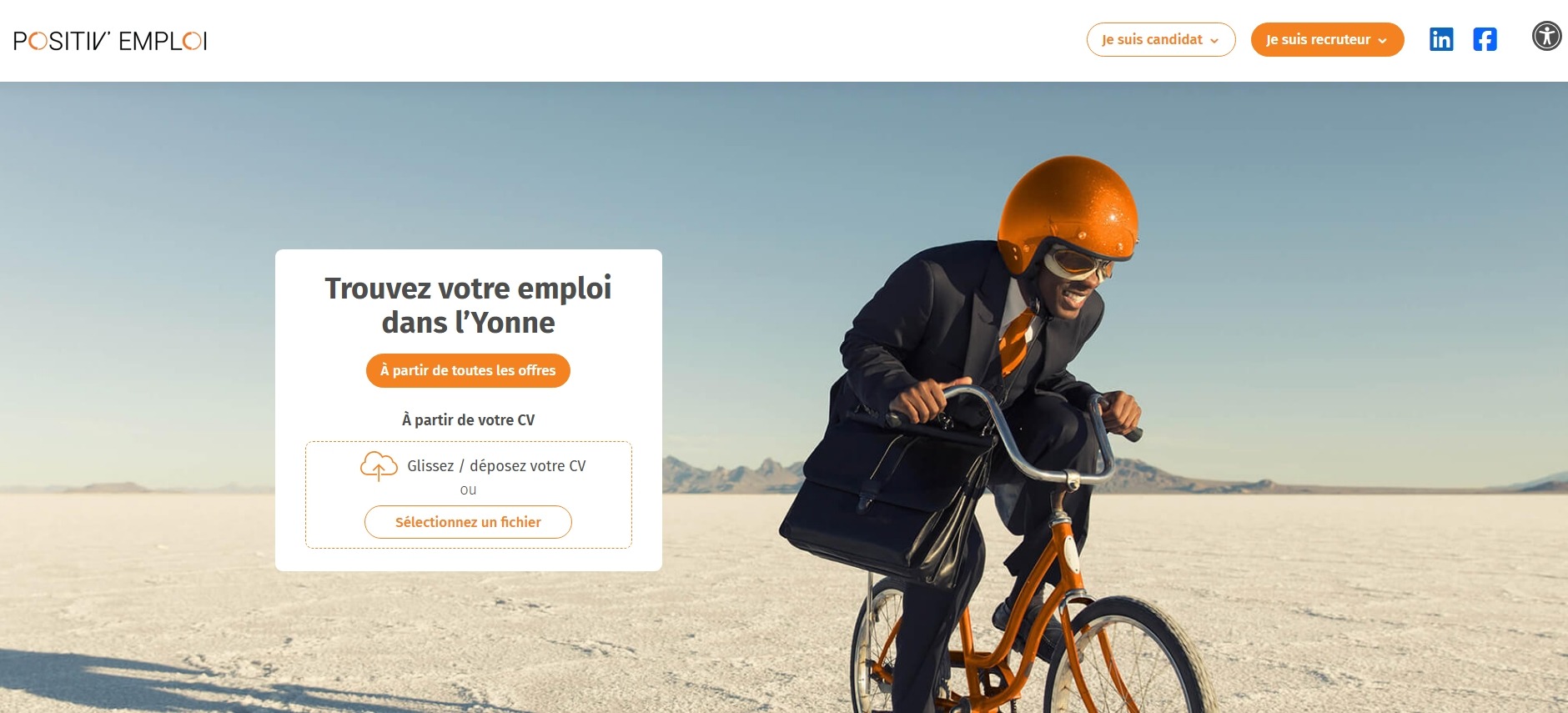
Task: Click the cloud upload icon
Action: (x=379, y=466)
